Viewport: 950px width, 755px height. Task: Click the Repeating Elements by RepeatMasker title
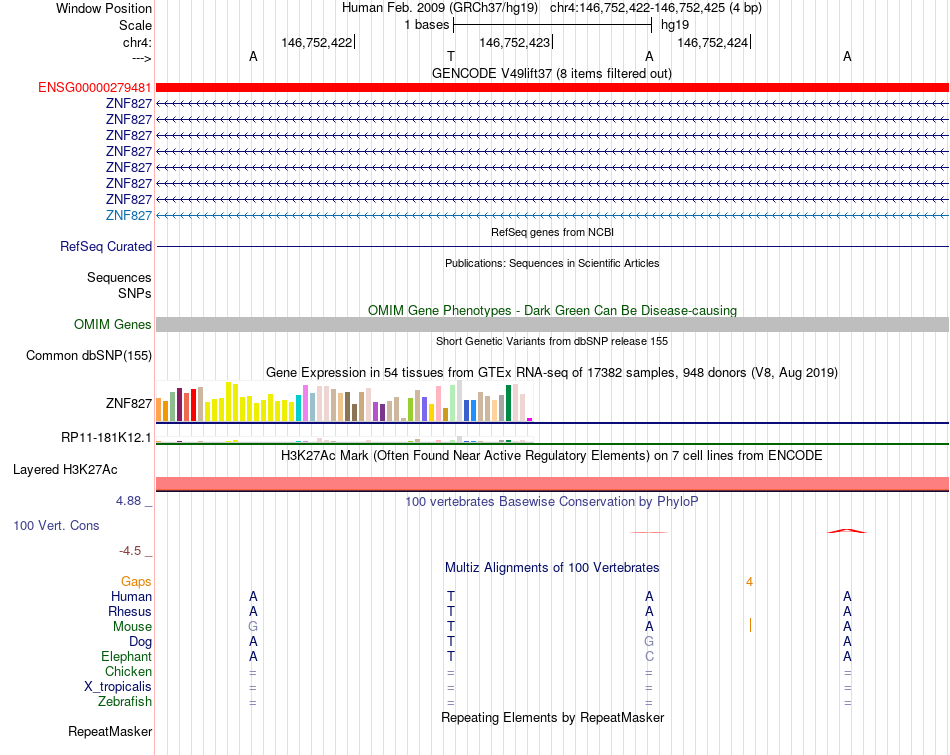pos(552,718)
